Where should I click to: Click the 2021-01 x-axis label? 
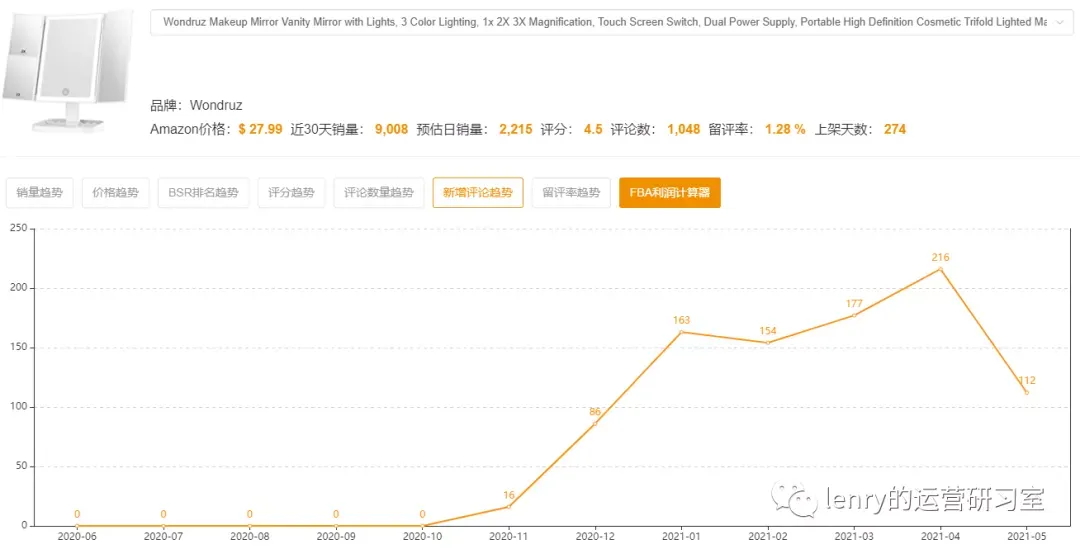[x=681, y=536]
